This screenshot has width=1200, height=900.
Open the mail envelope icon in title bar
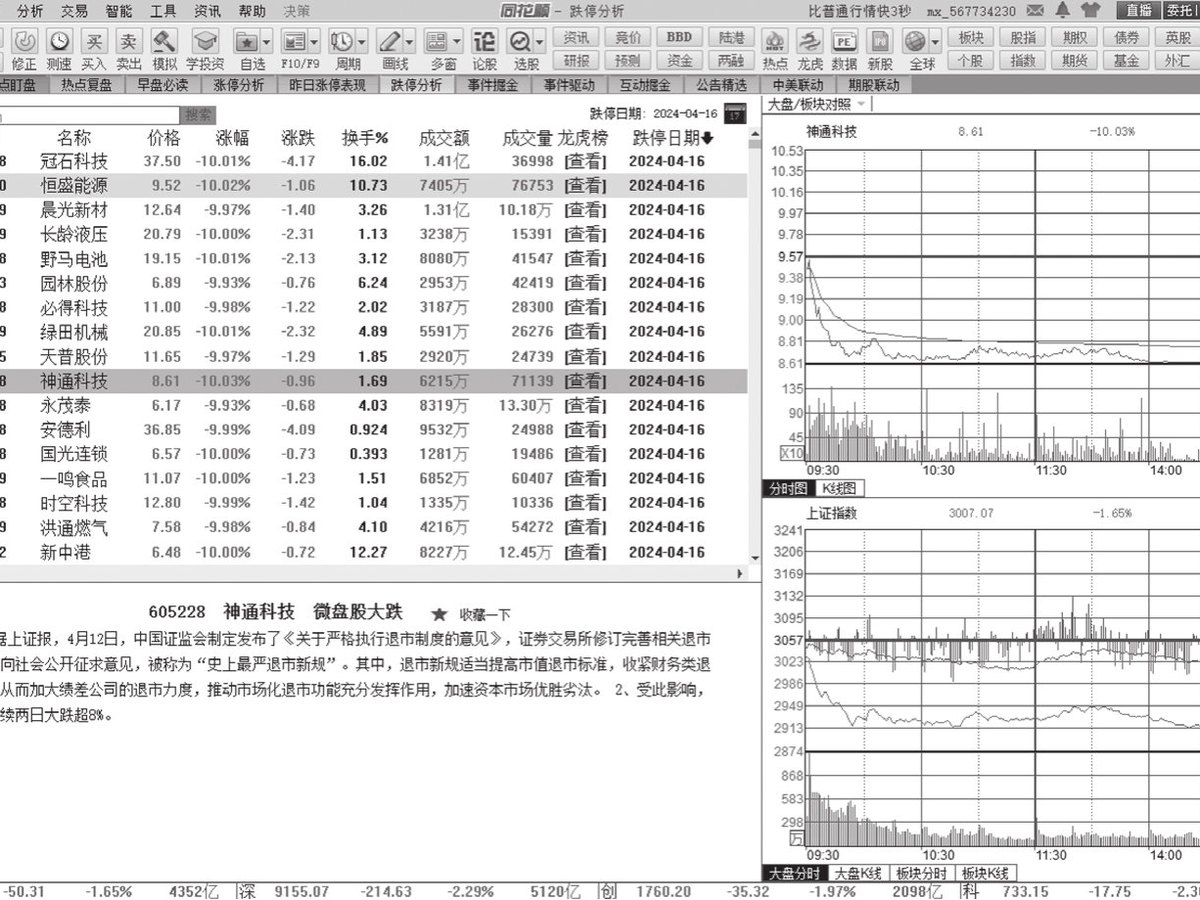coord(1036,11)
